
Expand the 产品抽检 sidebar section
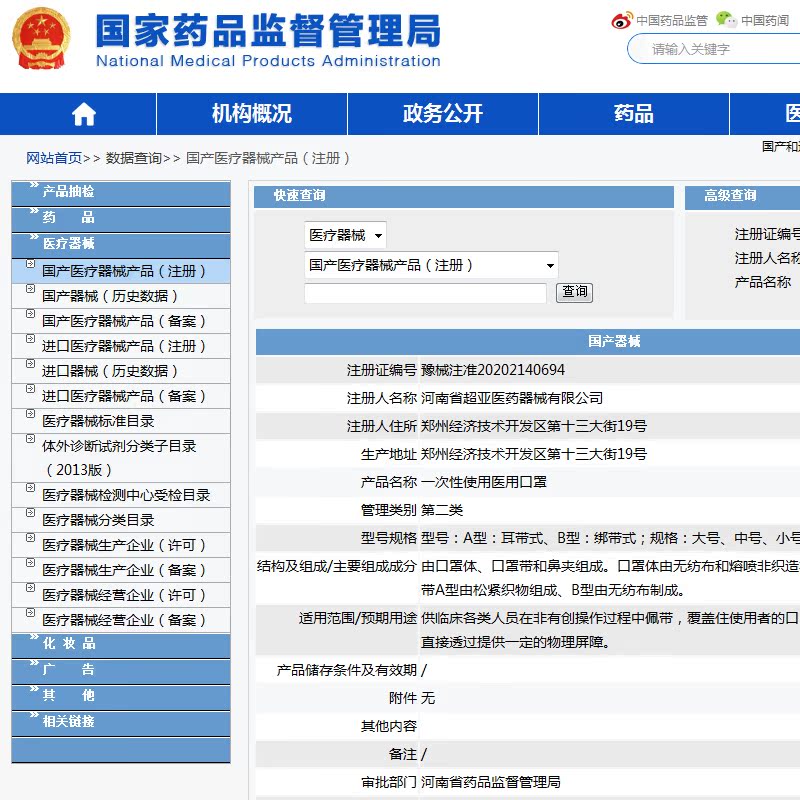coord(121,193)
